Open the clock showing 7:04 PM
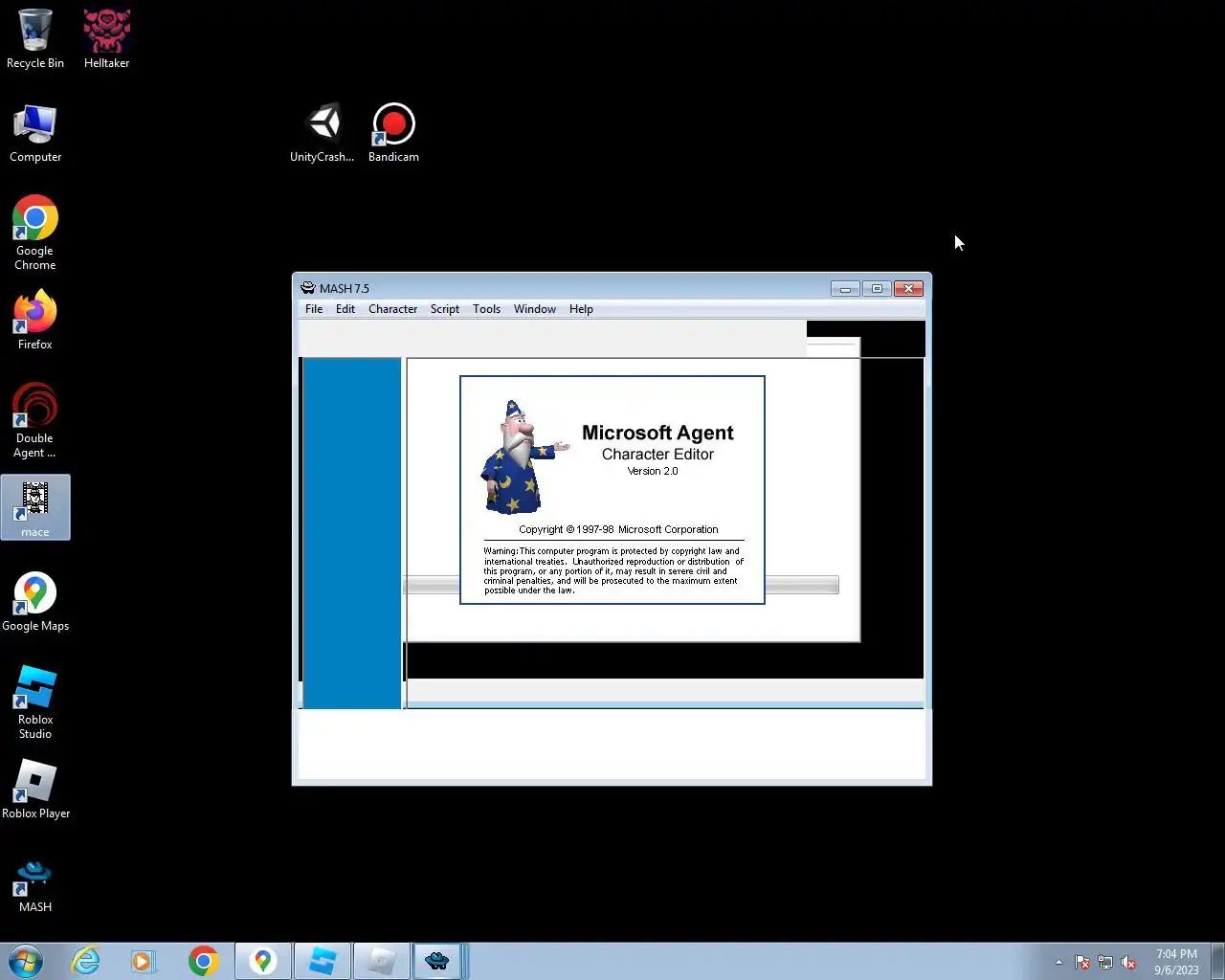The image size is (1225, 980). coord(1176,962)
